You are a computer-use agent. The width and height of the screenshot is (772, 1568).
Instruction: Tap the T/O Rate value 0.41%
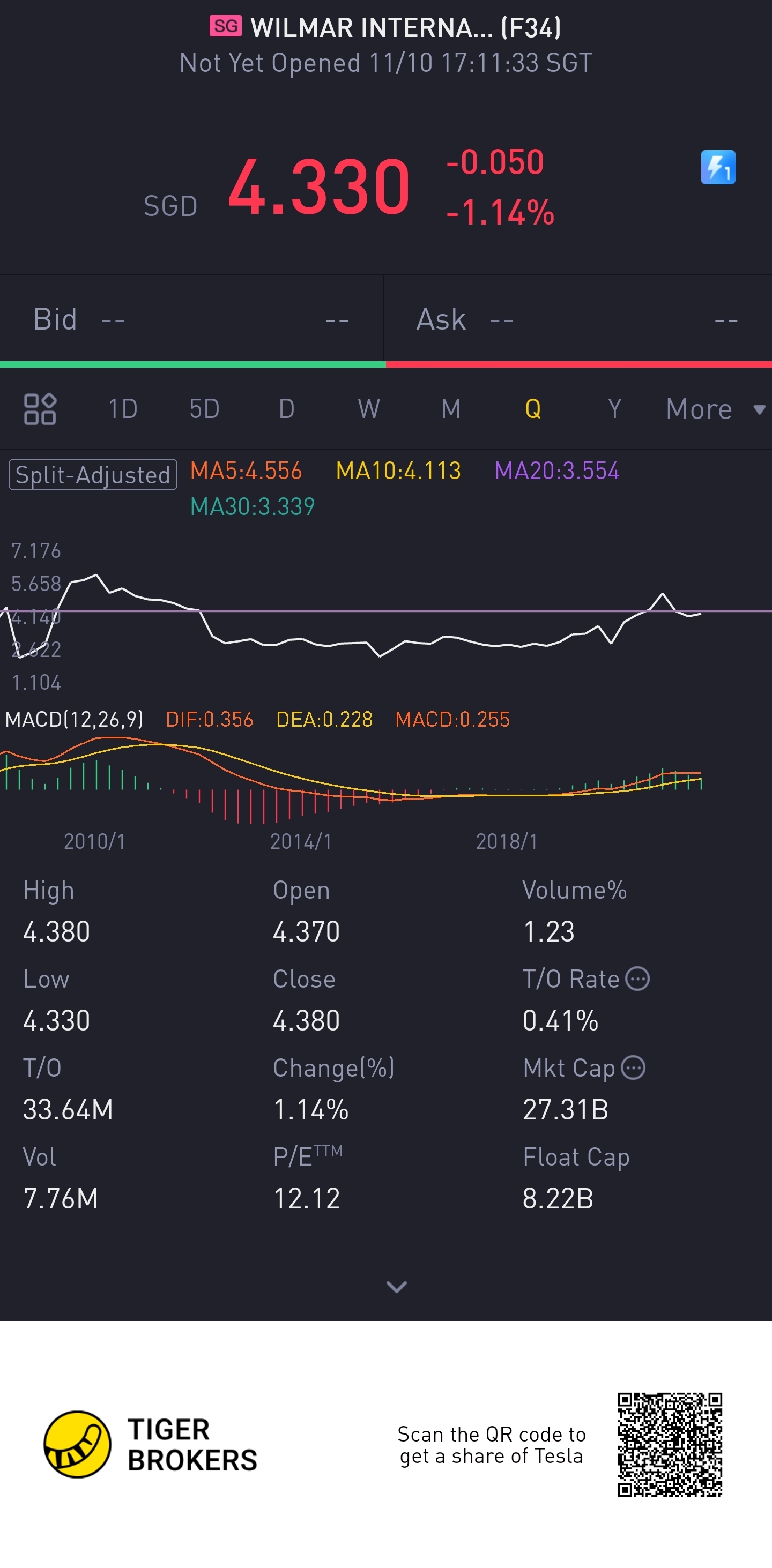[x=561, y=1021]
